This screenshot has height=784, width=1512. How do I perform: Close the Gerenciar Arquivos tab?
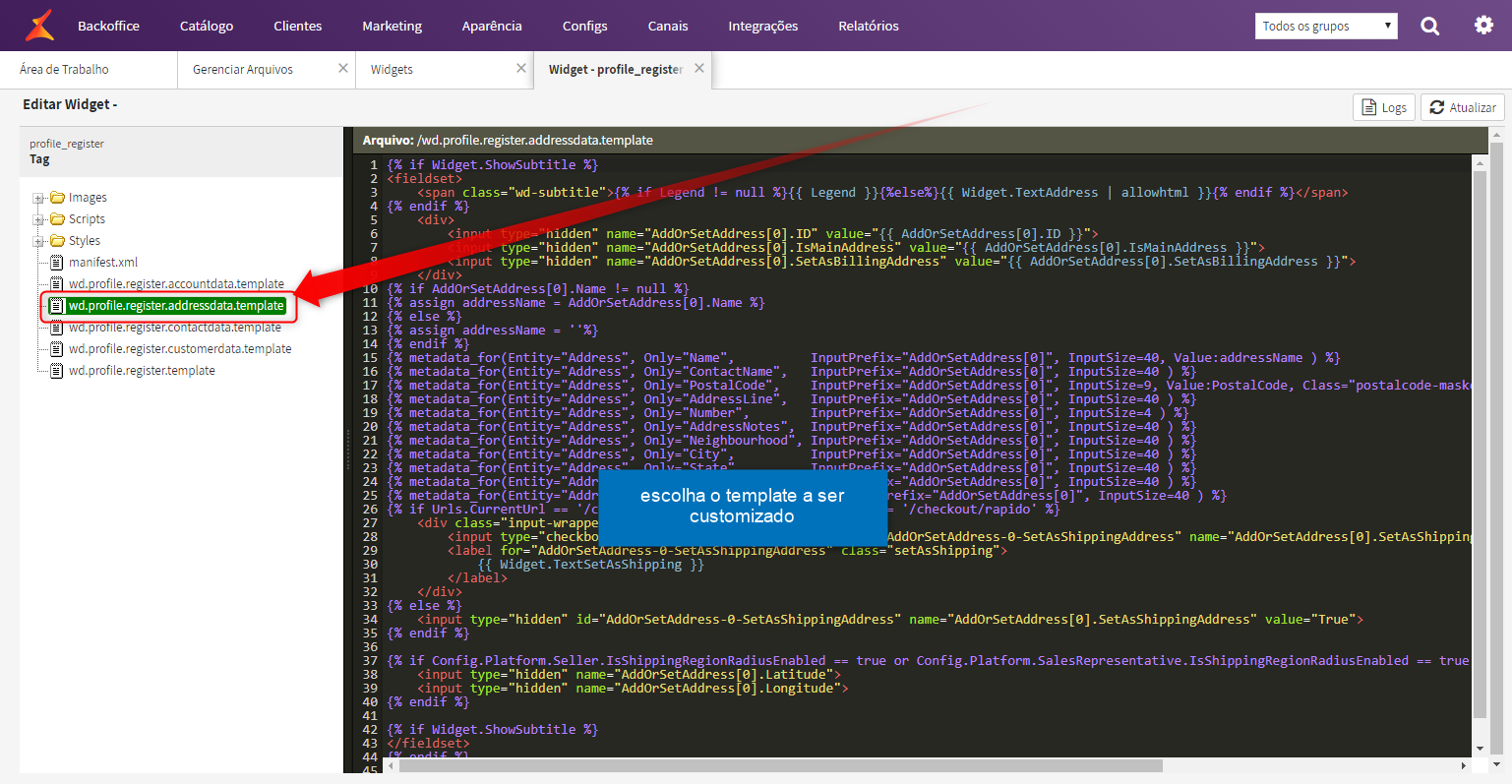click(343, 68)
